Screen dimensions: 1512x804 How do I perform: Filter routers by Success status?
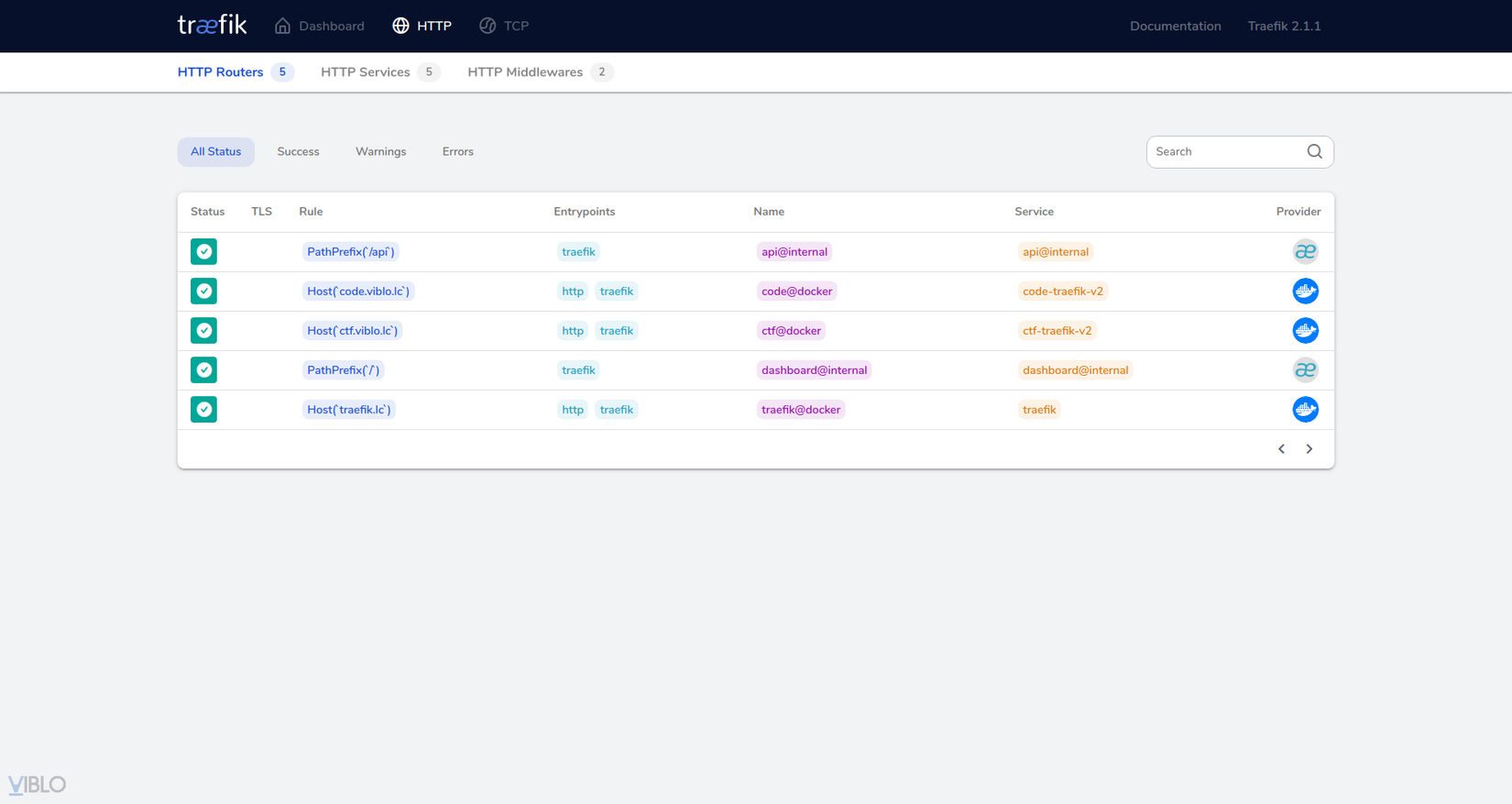(x=298, y=152)
